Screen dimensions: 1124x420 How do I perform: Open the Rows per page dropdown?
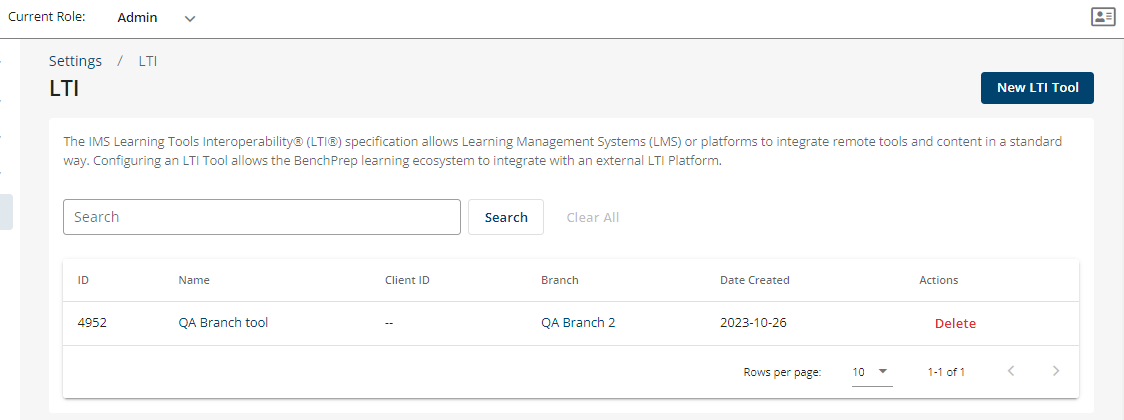872,372
